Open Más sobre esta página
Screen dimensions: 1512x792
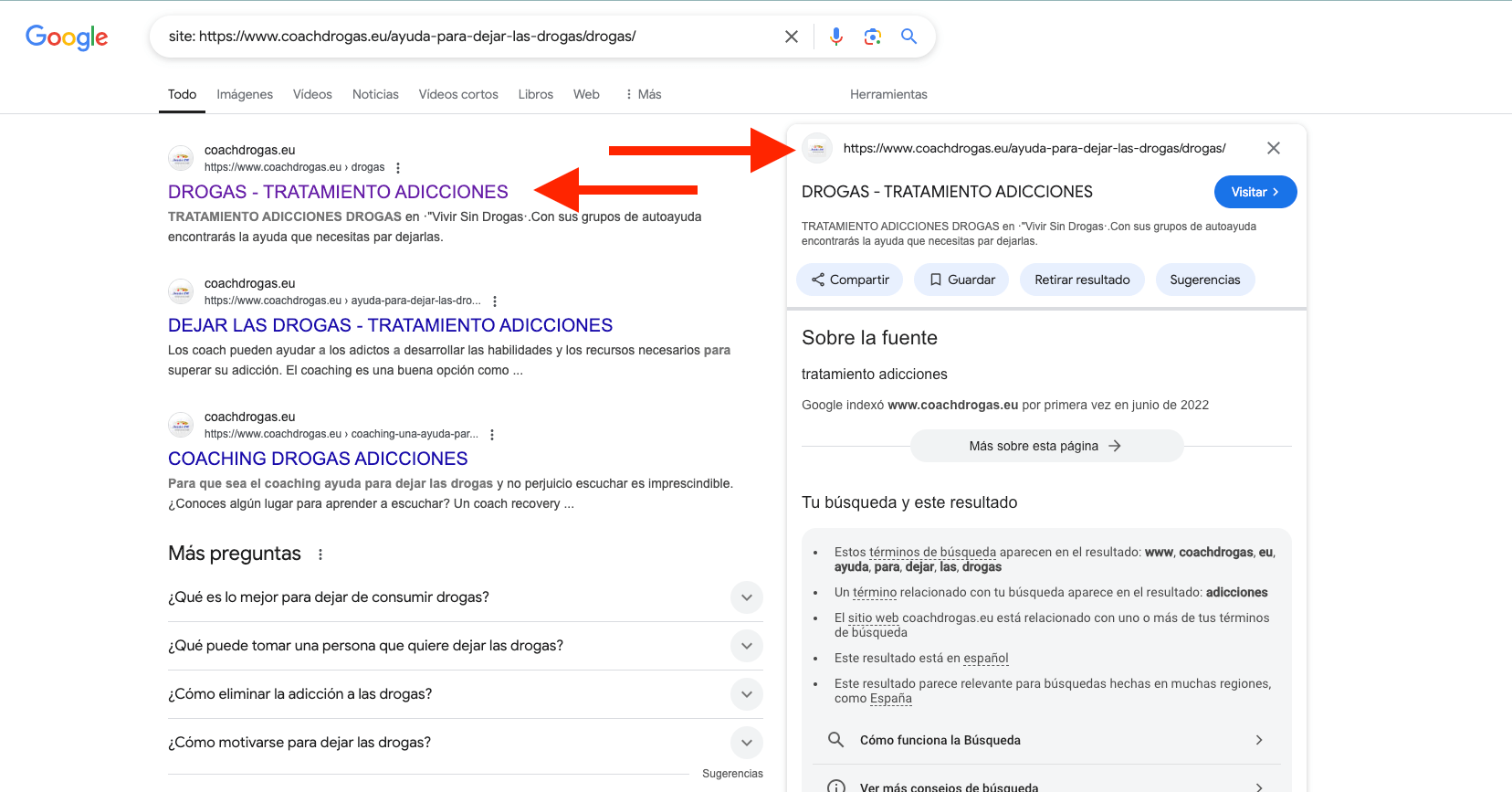1046,446
